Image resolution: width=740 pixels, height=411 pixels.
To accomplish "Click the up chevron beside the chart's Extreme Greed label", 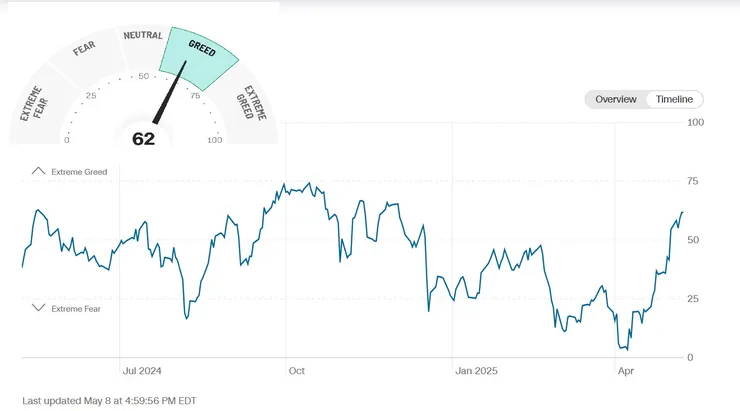I will (x=39, y=172).
